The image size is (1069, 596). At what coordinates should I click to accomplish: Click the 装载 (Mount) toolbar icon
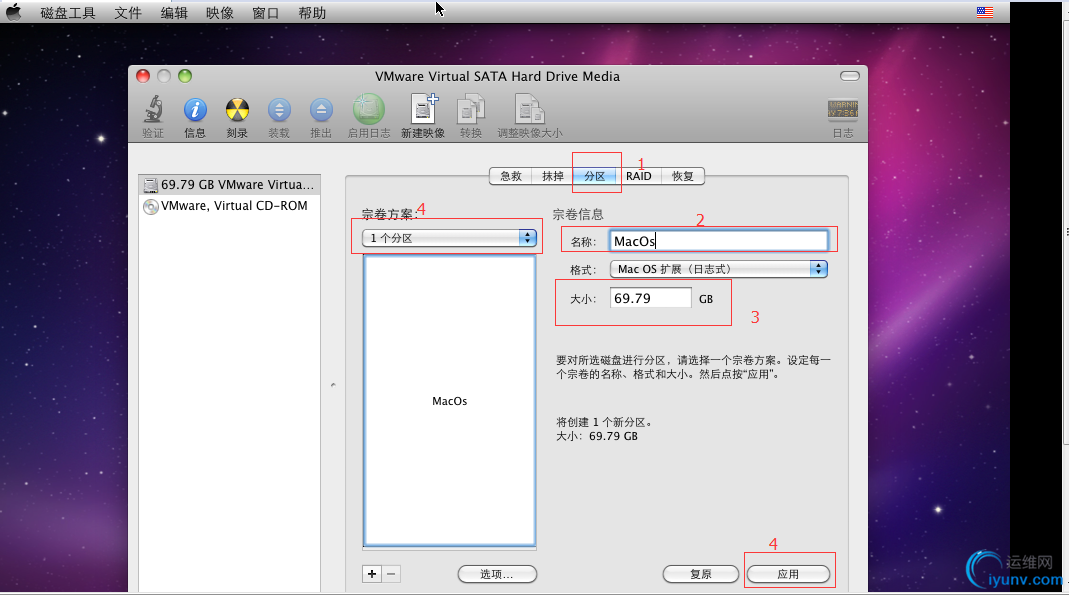tap(279, 110)
